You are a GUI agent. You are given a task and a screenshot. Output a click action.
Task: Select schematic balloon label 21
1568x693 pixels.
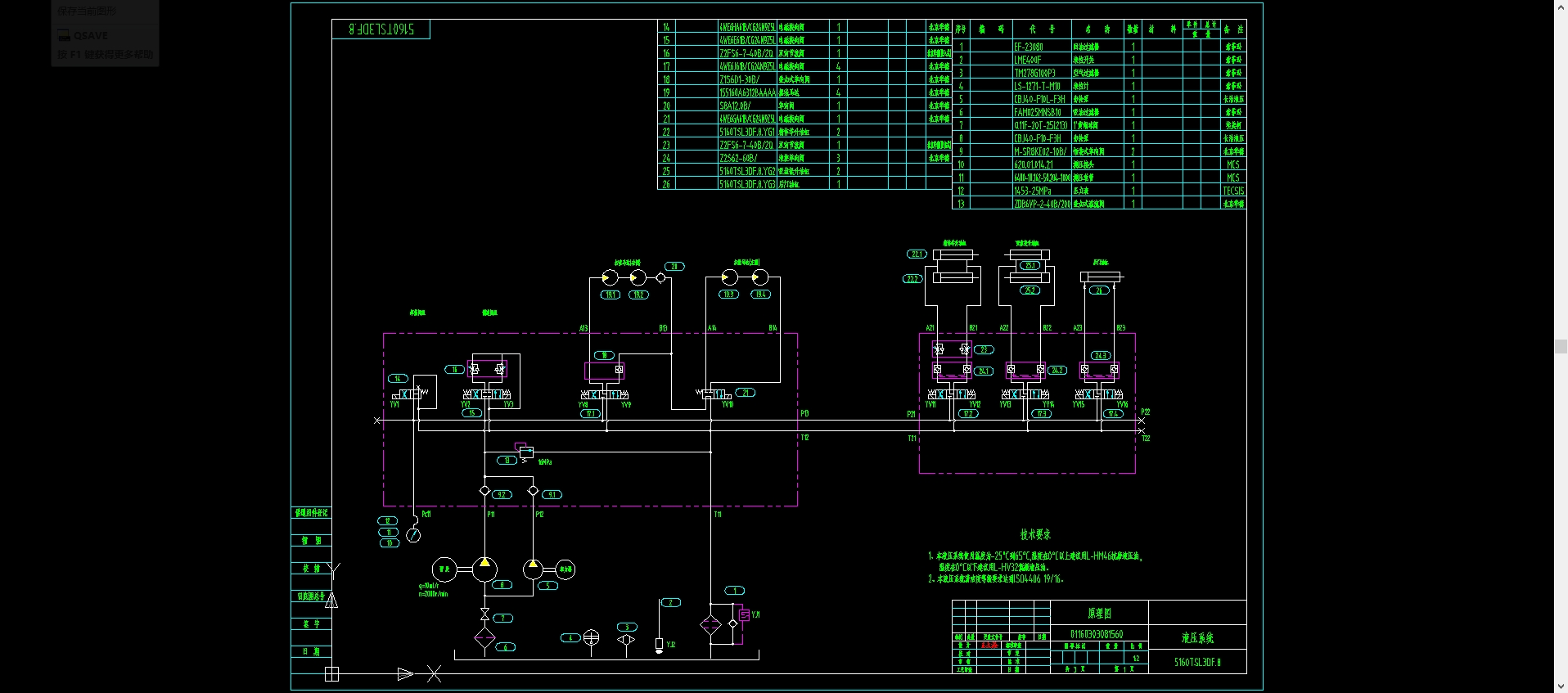[746, 393]
